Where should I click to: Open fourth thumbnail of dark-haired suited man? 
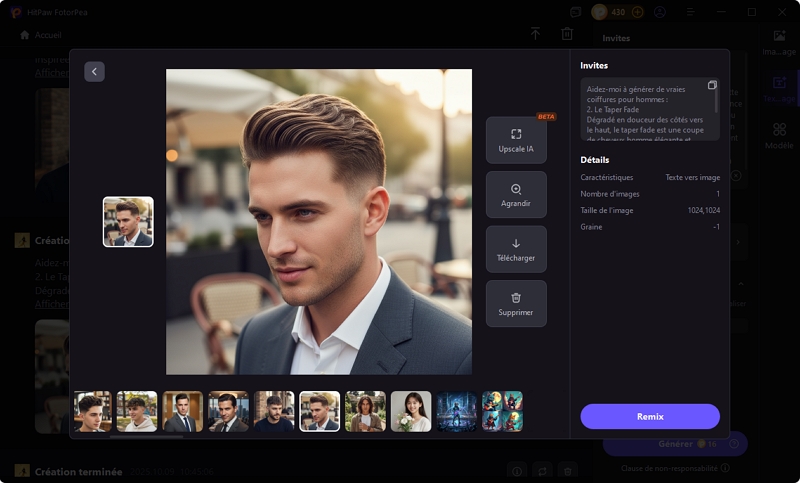[x=229, y=412]
